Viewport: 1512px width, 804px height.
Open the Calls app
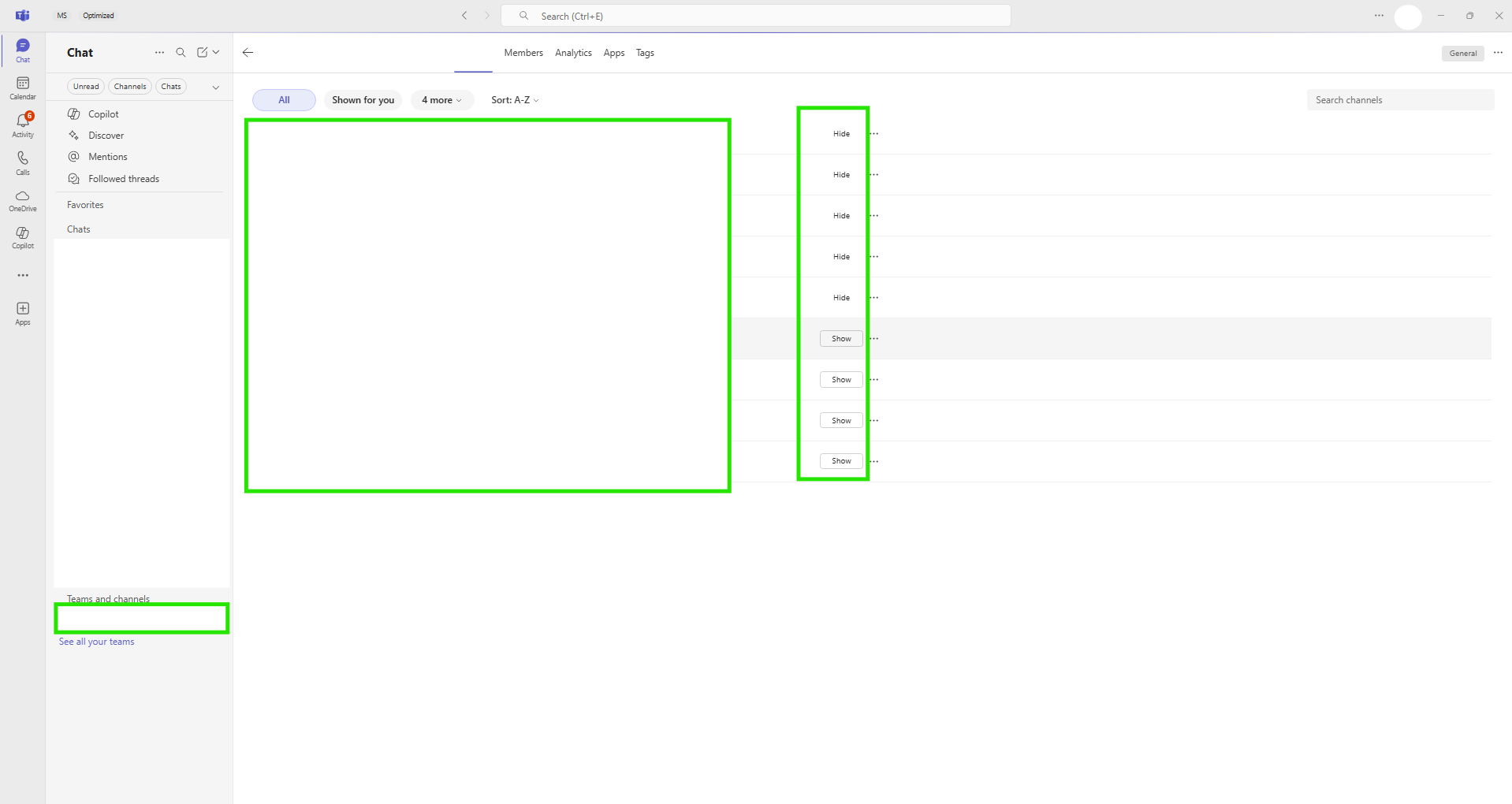coord(23,163)
